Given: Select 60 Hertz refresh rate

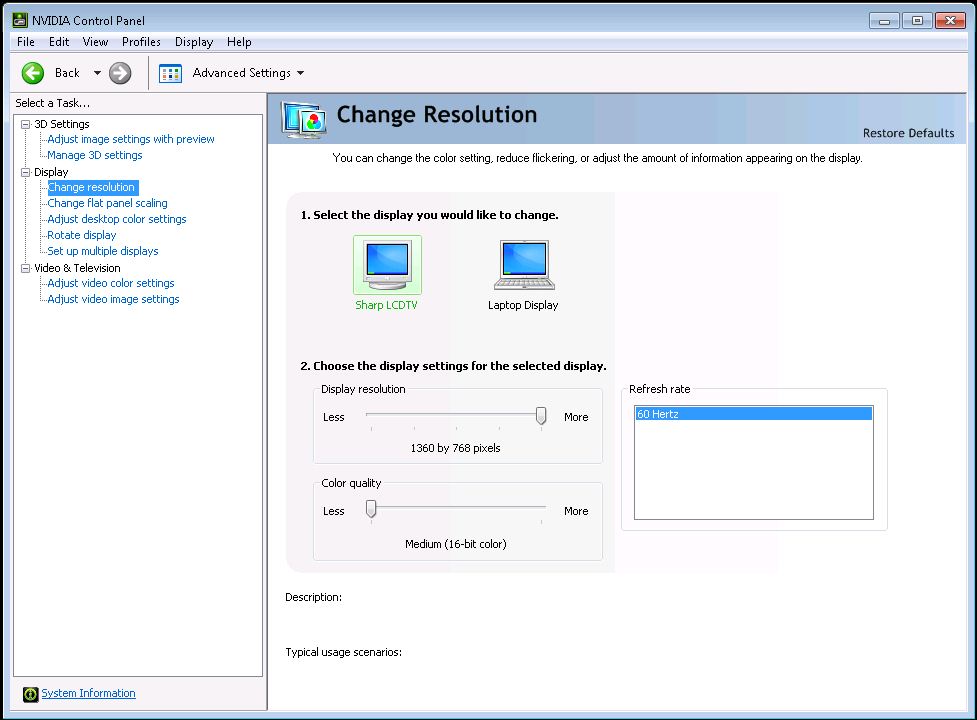Looking at the screenshot, I should point(753,414).
